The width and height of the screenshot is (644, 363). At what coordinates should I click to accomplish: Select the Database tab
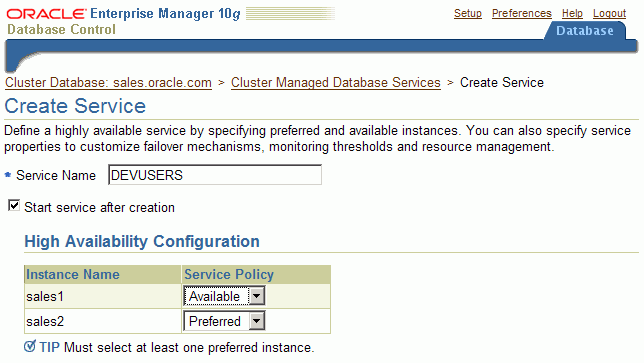point(585,31)
